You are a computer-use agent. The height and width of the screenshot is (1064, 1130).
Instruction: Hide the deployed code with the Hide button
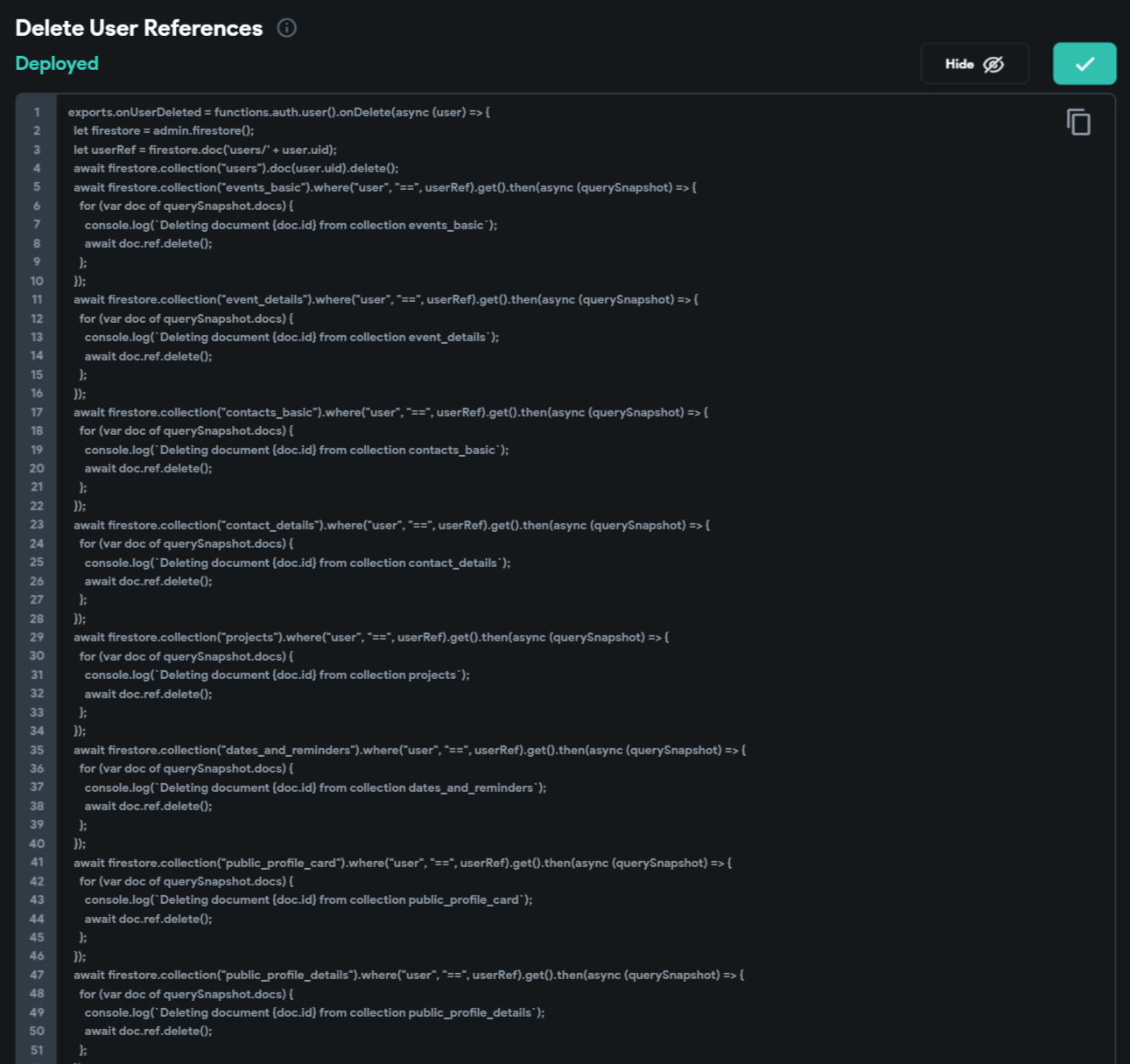pos(960,64)
